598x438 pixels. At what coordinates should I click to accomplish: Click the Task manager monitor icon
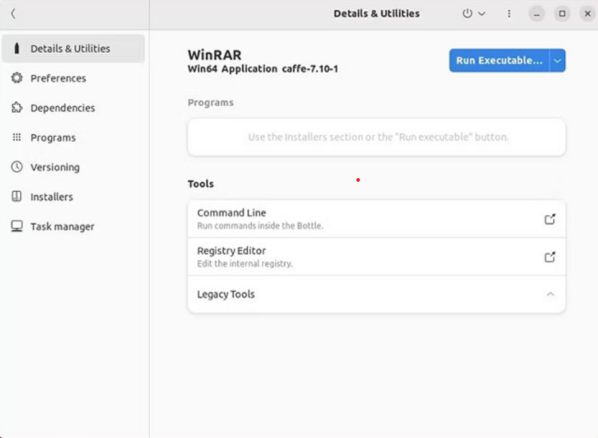pyautogui.click(x=16, y=226)
